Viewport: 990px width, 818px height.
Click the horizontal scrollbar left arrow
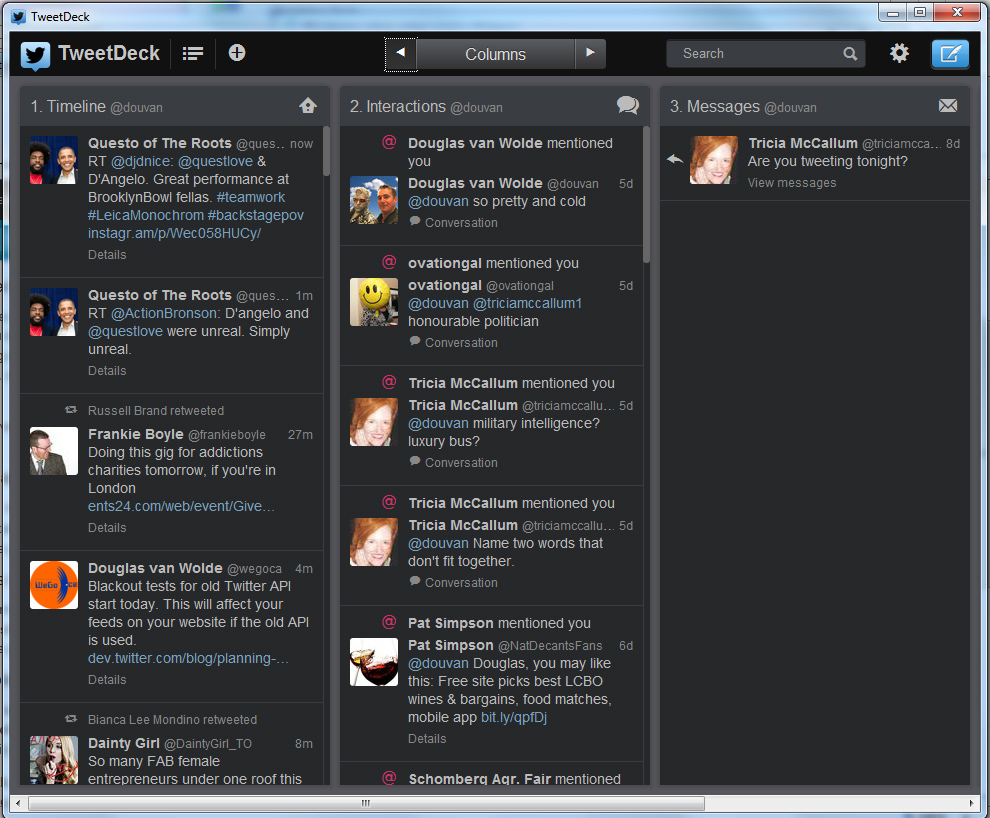tap(18, 803)
